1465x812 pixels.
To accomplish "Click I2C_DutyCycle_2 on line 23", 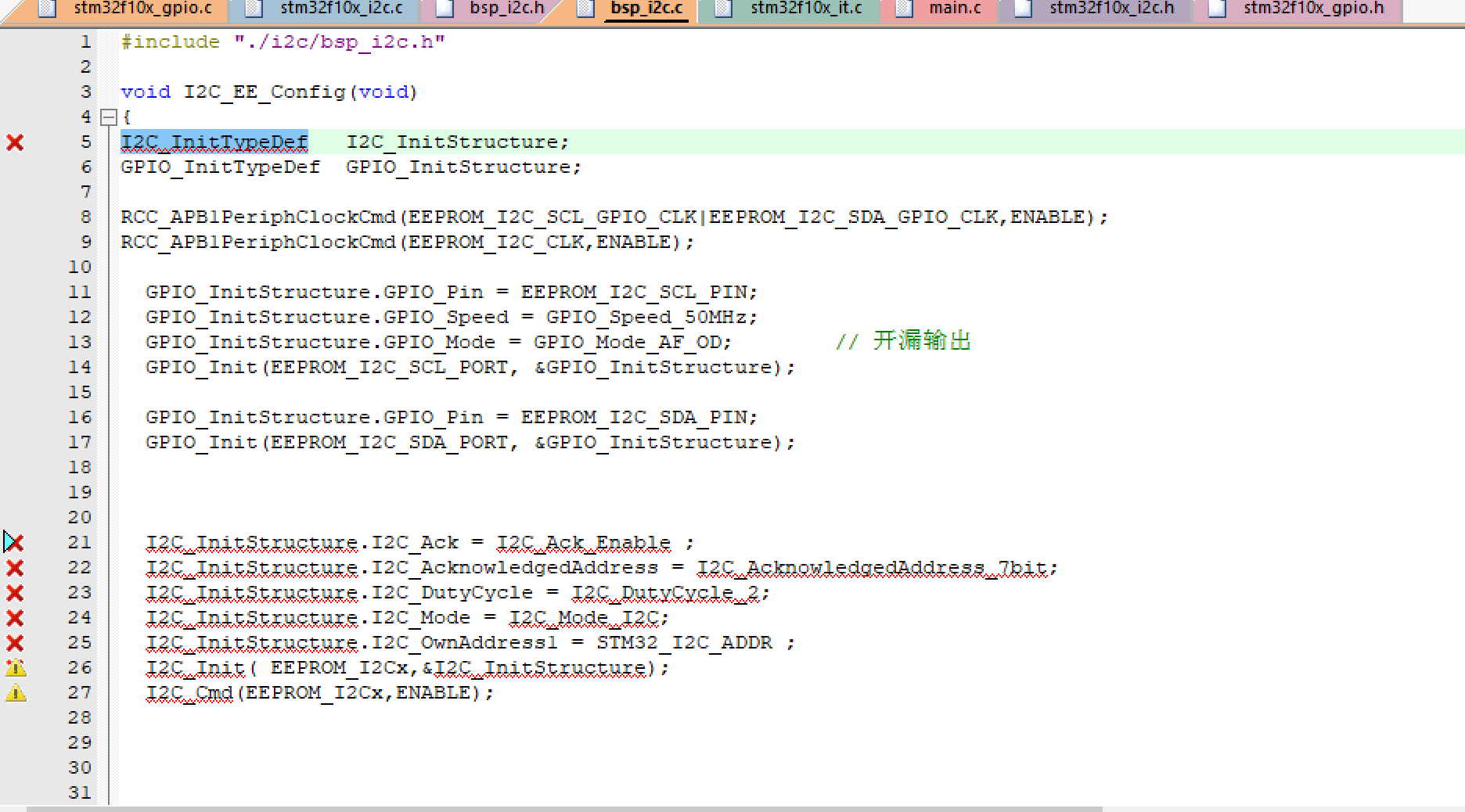I will 665,592.
